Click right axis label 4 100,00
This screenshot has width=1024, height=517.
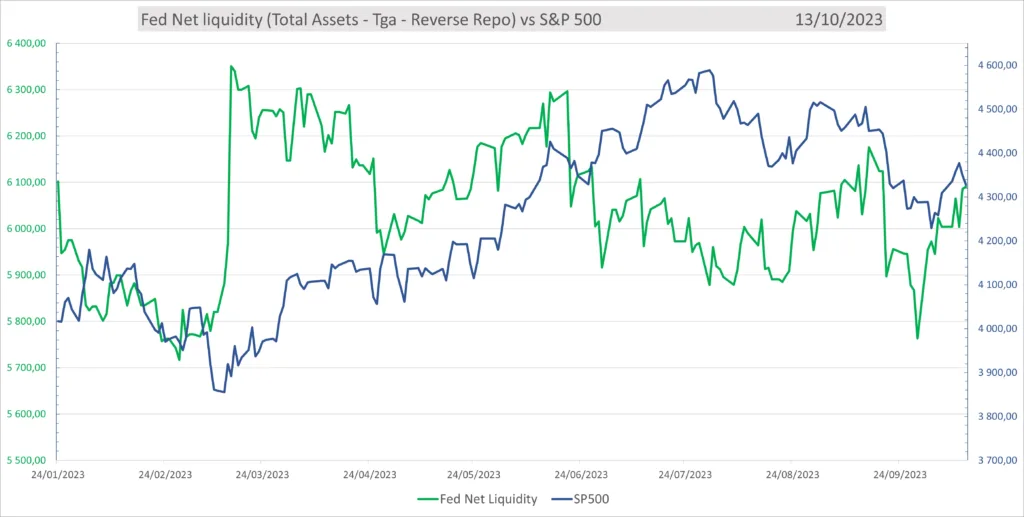997,285
